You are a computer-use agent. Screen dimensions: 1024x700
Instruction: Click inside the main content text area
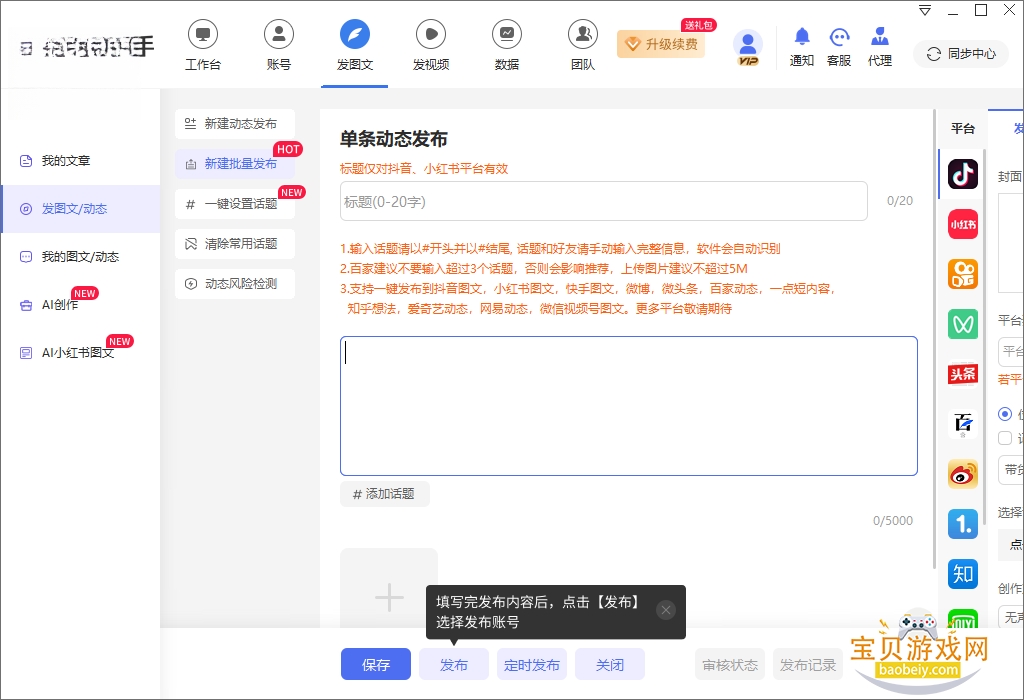pos(628,406)
